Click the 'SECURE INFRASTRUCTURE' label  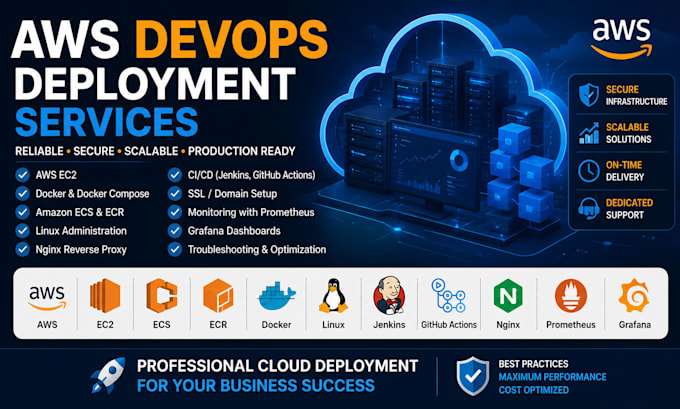pos(637,95)
